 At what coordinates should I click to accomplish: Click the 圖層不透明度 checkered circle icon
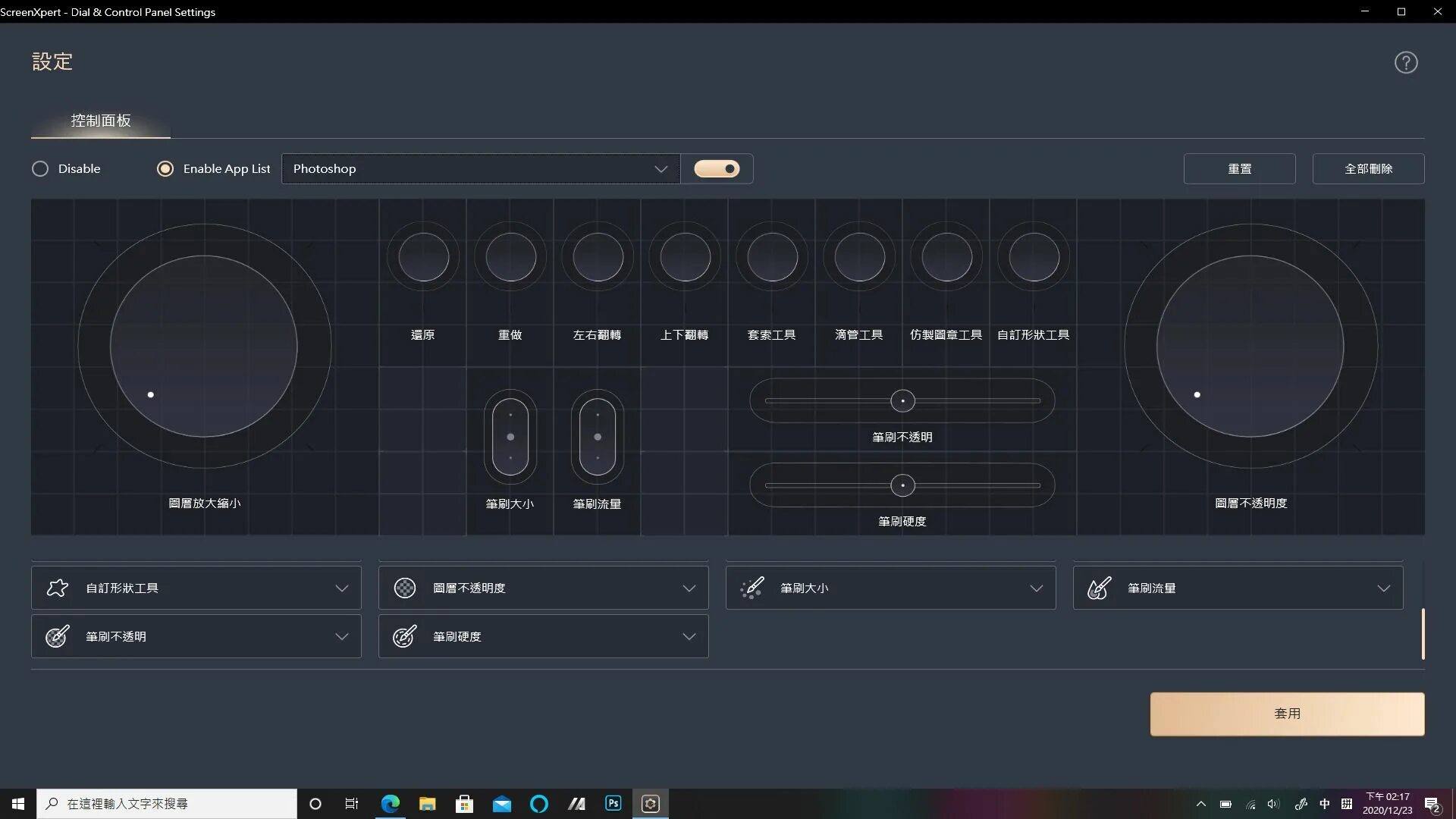click(405, 588)
